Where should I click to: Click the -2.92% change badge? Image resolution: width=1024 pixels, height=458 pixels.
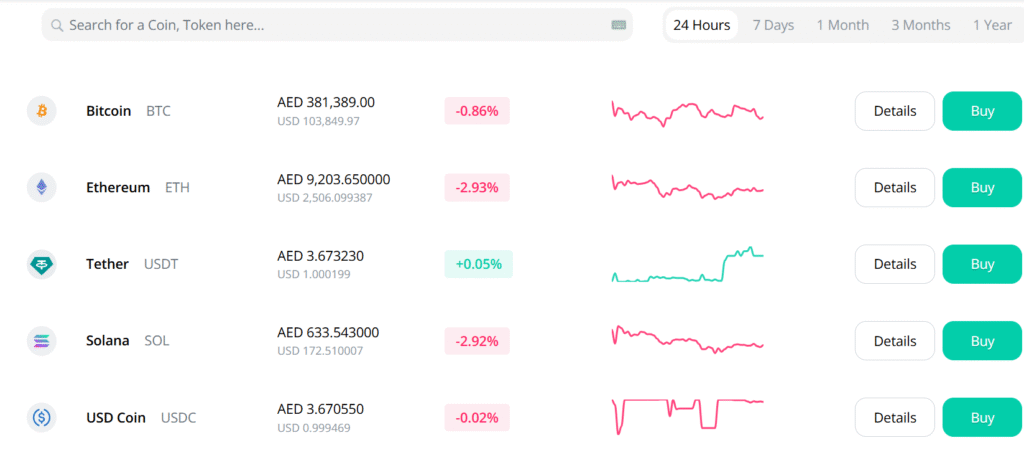tap(477, 340)
